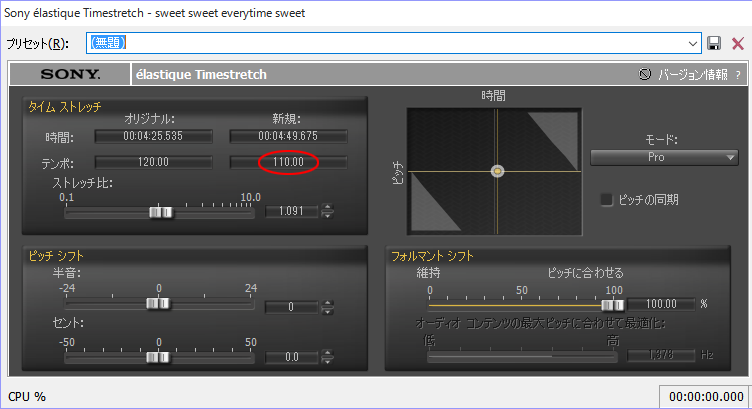Increase セント value with the up arrow
Viewport: 752px width, 409px height.
(328, 353)
